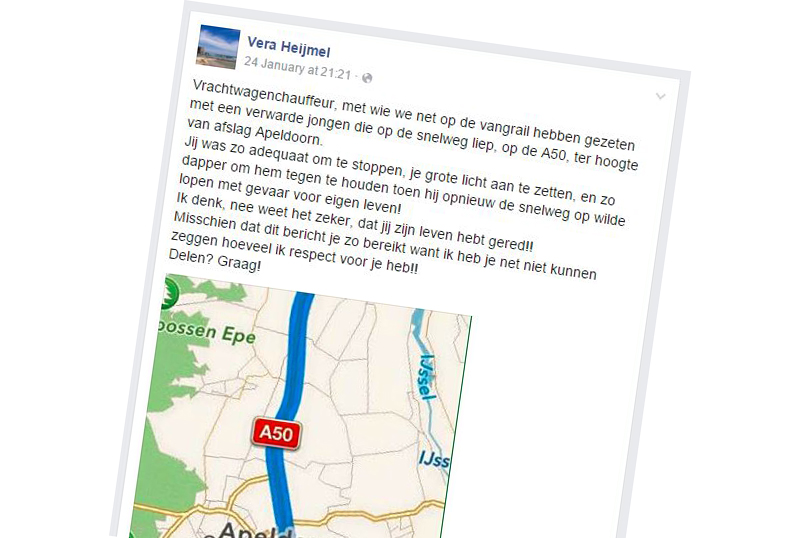Click the Vera Heijmel name link
Viewport: 797px width, 538px height.
click(x=289, y=48)
